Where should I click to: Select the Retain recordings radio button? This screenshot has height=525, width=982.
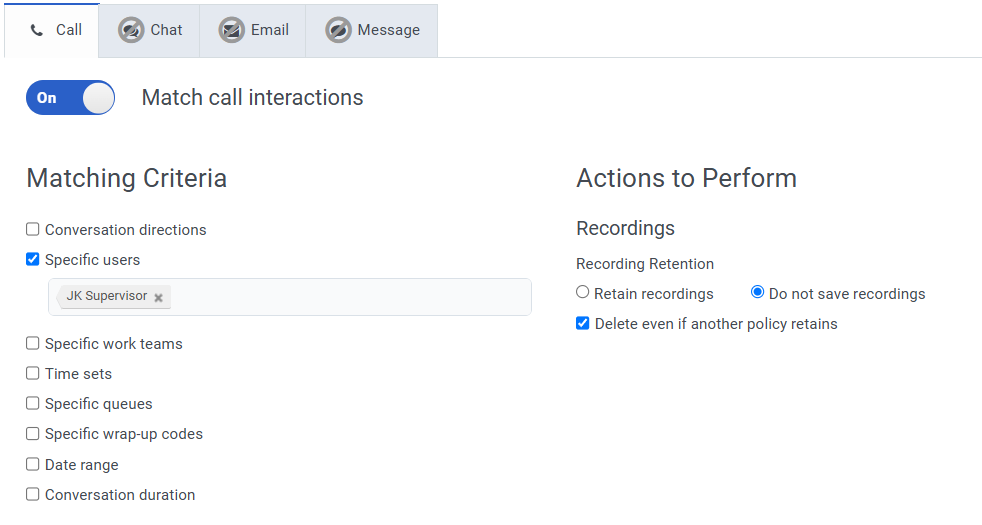coord(583,293)
